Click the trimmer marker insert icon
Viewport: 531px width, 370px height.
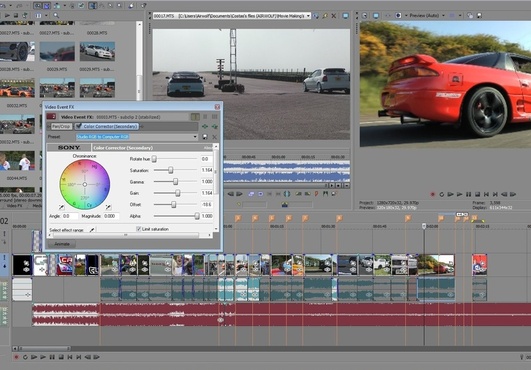click(317, 194)
